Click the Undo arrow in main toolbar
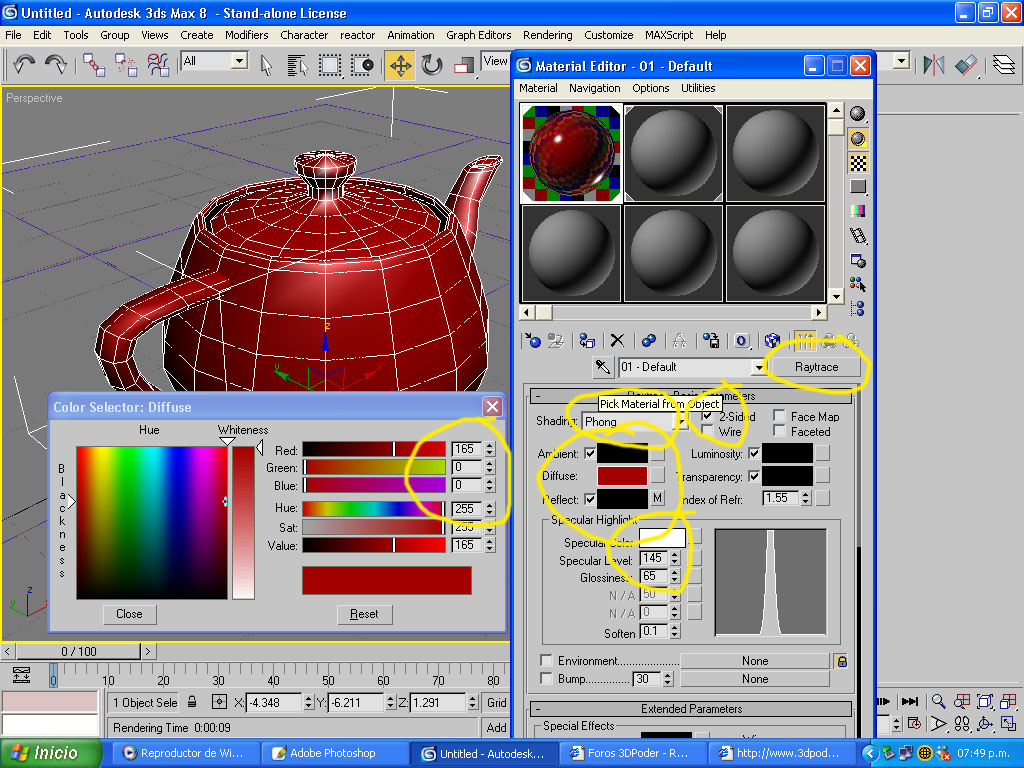 coord(24,64)
